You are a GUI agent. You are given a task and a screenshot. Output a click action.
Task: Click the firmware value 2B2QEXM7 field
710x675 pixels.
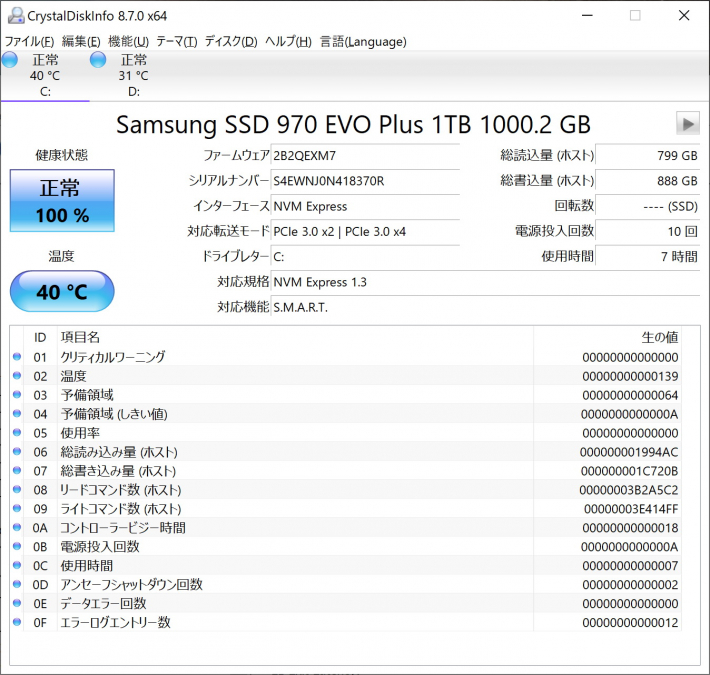point(365,156)
